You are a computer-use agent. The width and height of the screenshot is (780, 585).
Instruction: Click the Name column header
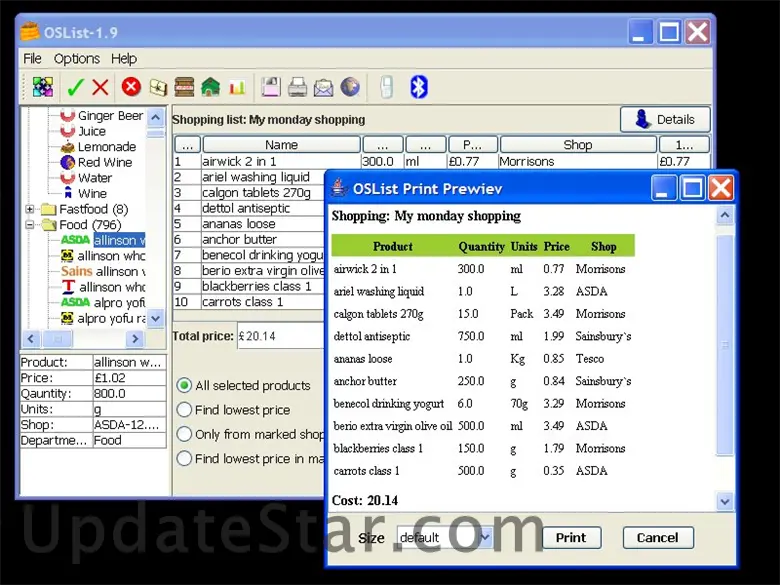282,145
